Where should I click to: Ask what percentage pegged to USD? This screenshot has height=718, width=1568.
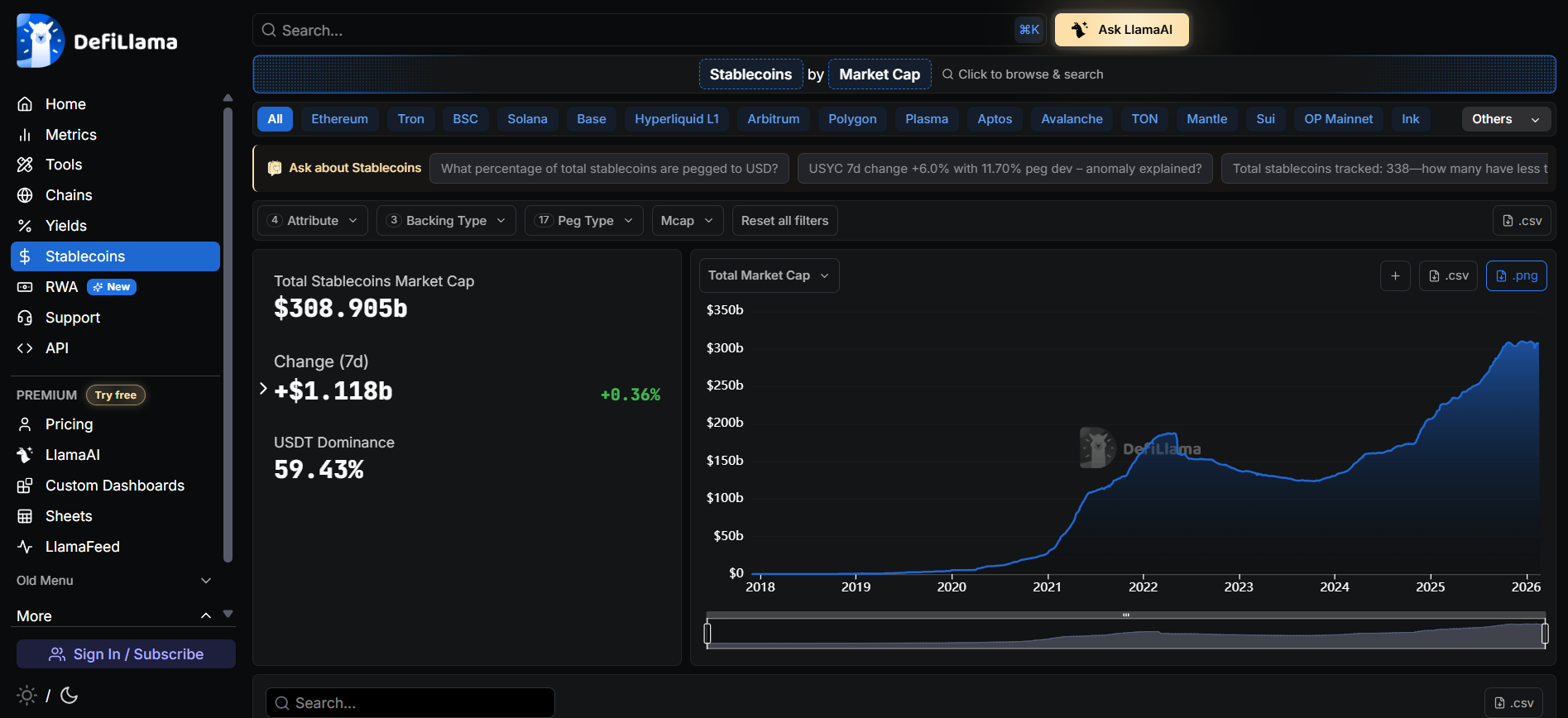[609, 169]
